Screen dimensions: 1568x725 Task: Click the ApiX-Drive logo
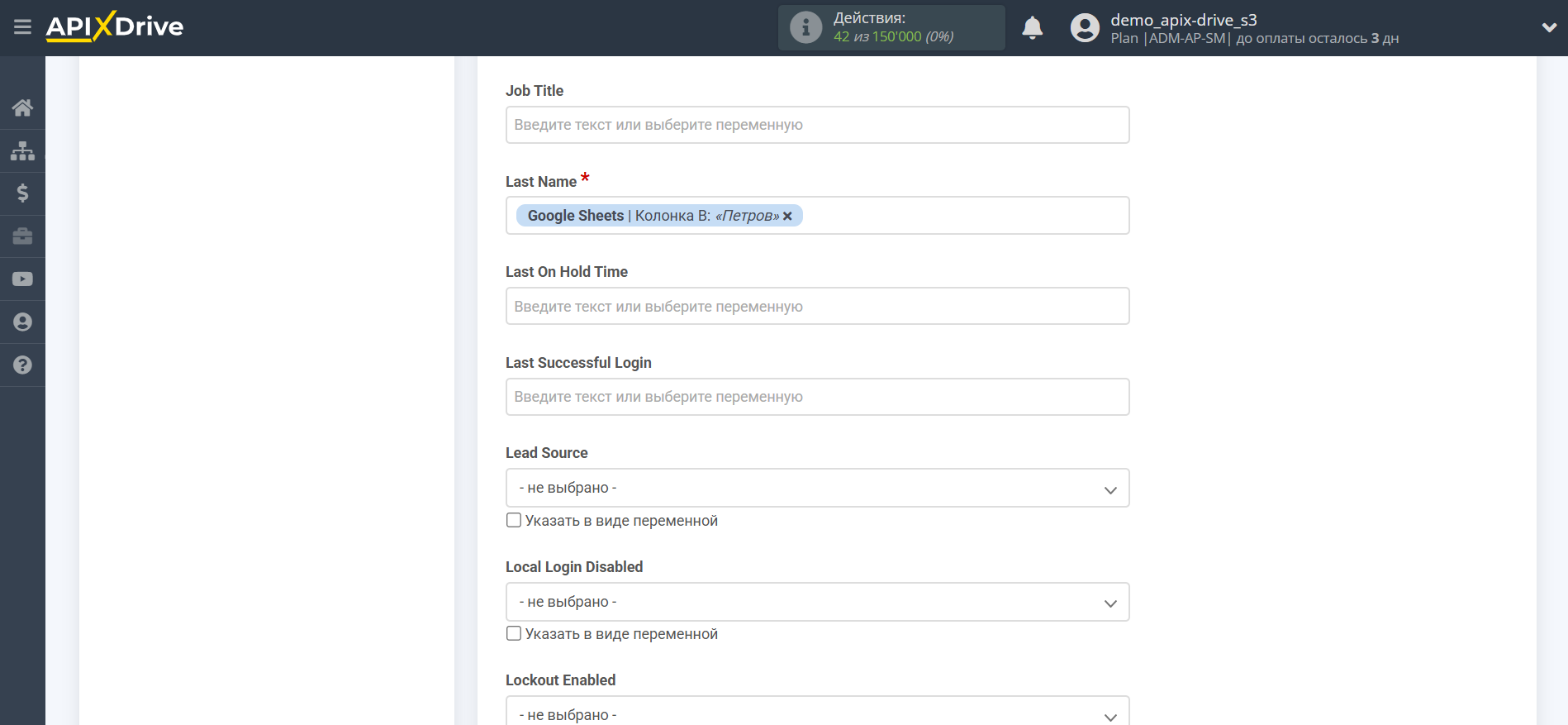[115, 26]
